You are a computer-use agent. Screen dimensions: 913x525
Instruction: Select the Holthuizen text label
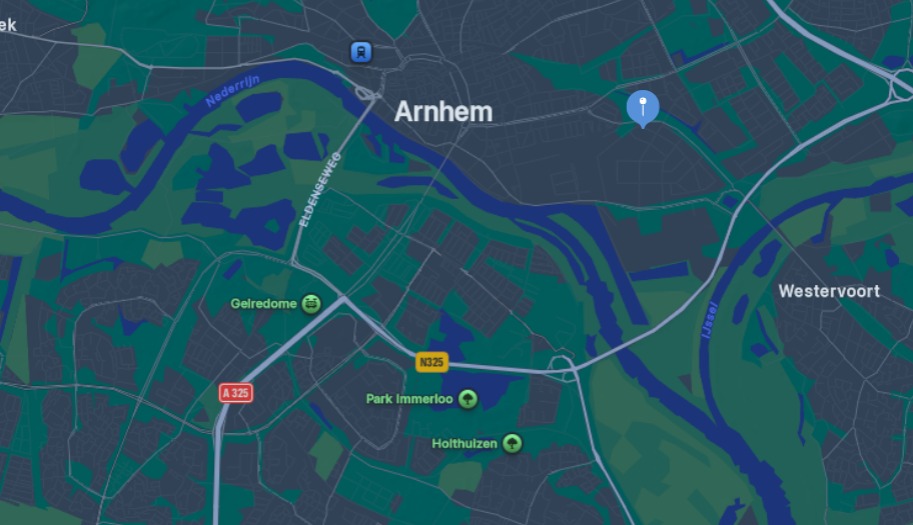(465, 444)
